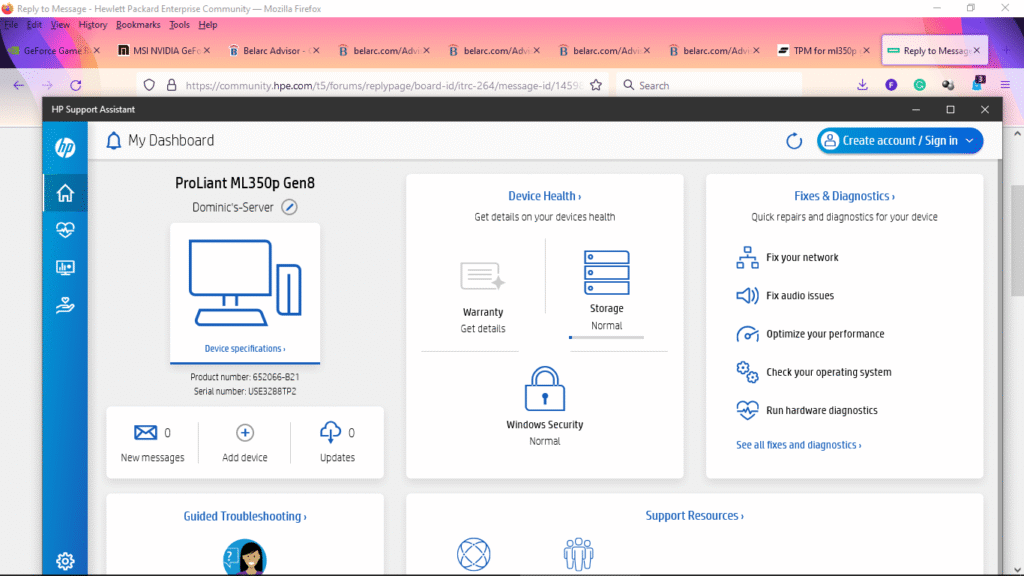Click See all fixes and diagnostics link
Image resolution: width=1024 pixels, height=576 pixels.
coord(799,445)
